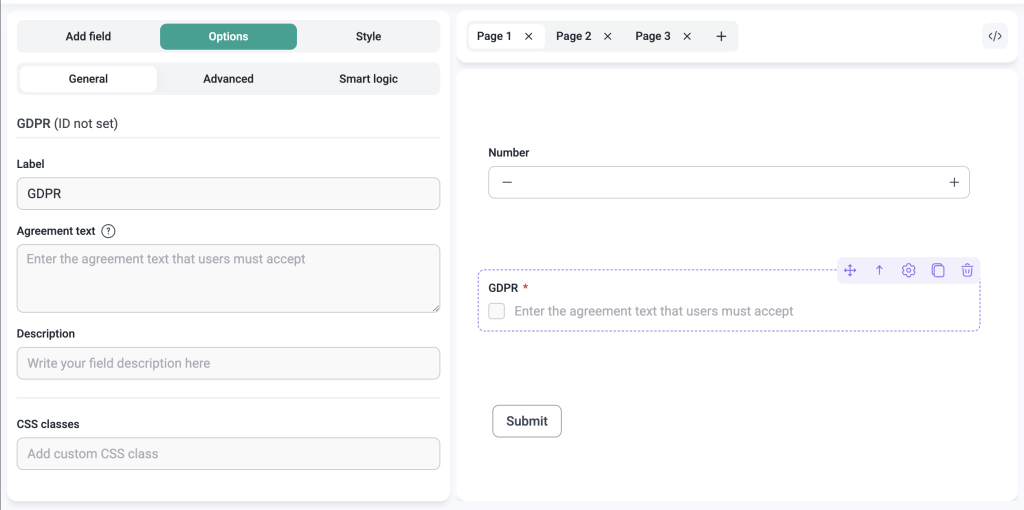Duplicate the GDPR field with copy icon
Image resolution: width=1024 pixels, height=510 pixels.
pos(938,270)
